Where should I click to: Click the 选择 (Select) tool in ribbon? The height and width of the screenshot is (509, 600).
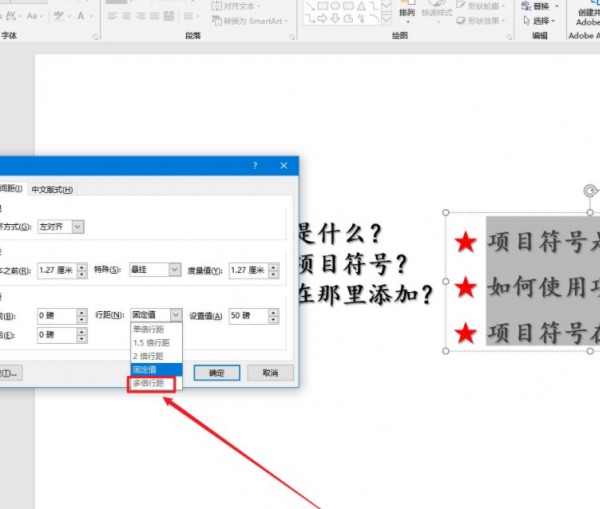tap(541, 20)
